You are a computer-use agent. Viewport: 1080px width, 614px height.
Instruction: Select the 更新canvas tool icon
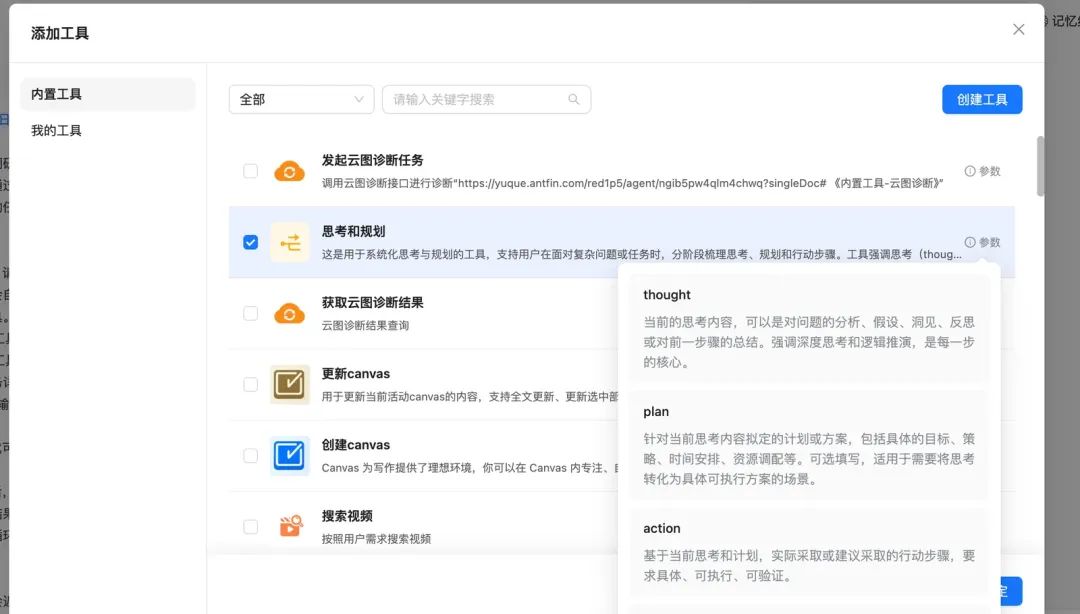pos(290,383)
